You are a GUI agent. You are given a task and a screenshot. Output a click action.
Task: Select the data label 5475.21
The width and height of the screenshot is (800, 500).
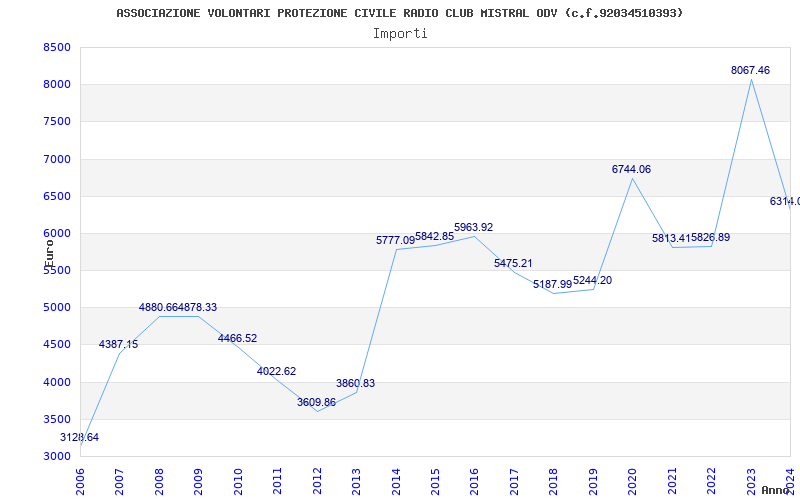click(513, 263)
